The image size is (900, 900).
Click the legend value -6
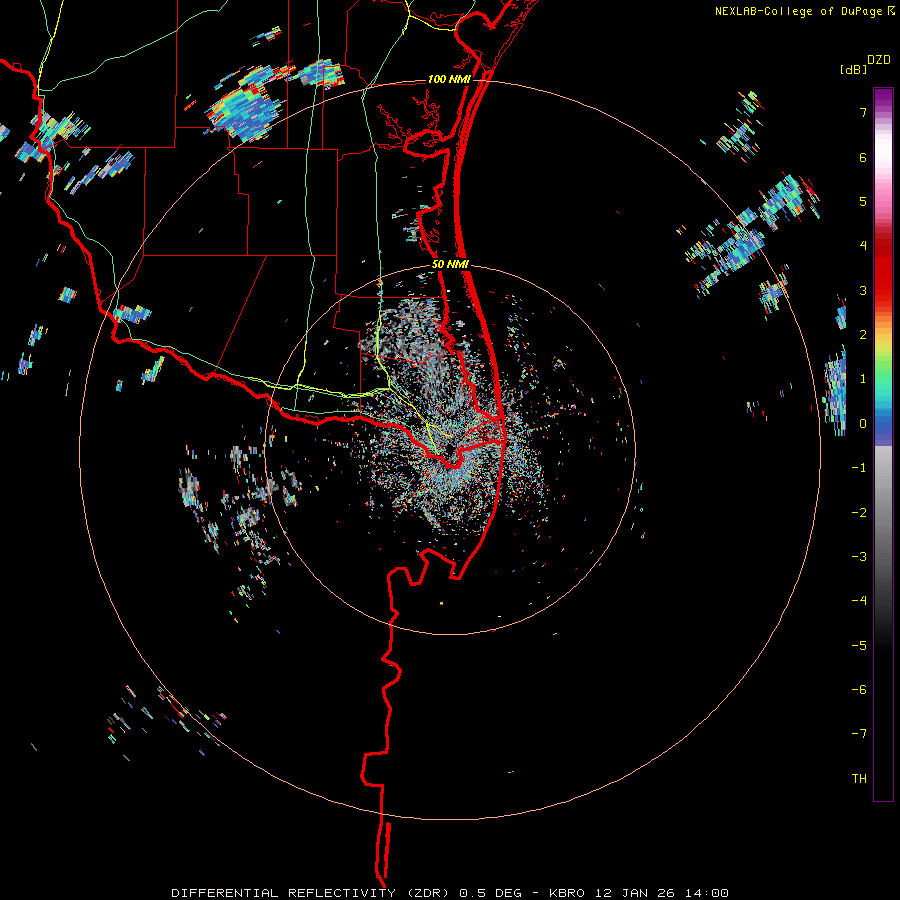pyautogui.click(x=859, y=690)
